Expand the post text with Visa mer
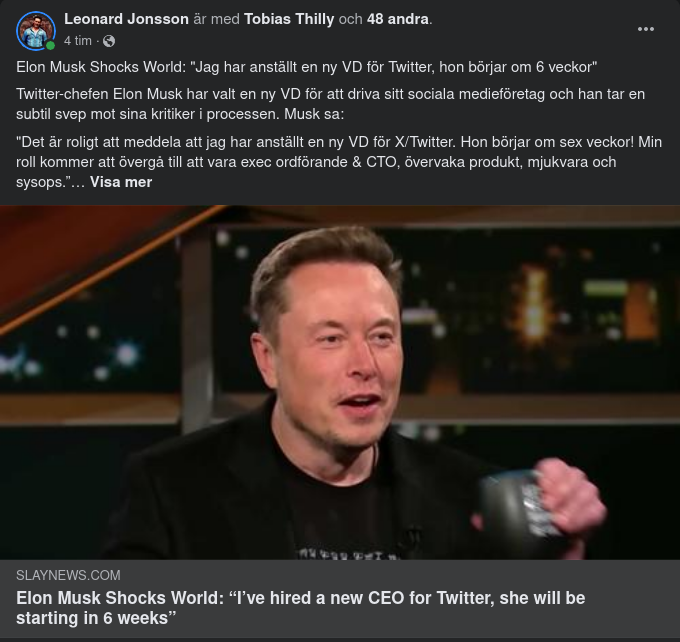The height and width of the screenshot is (642, 680). (121, 182)
